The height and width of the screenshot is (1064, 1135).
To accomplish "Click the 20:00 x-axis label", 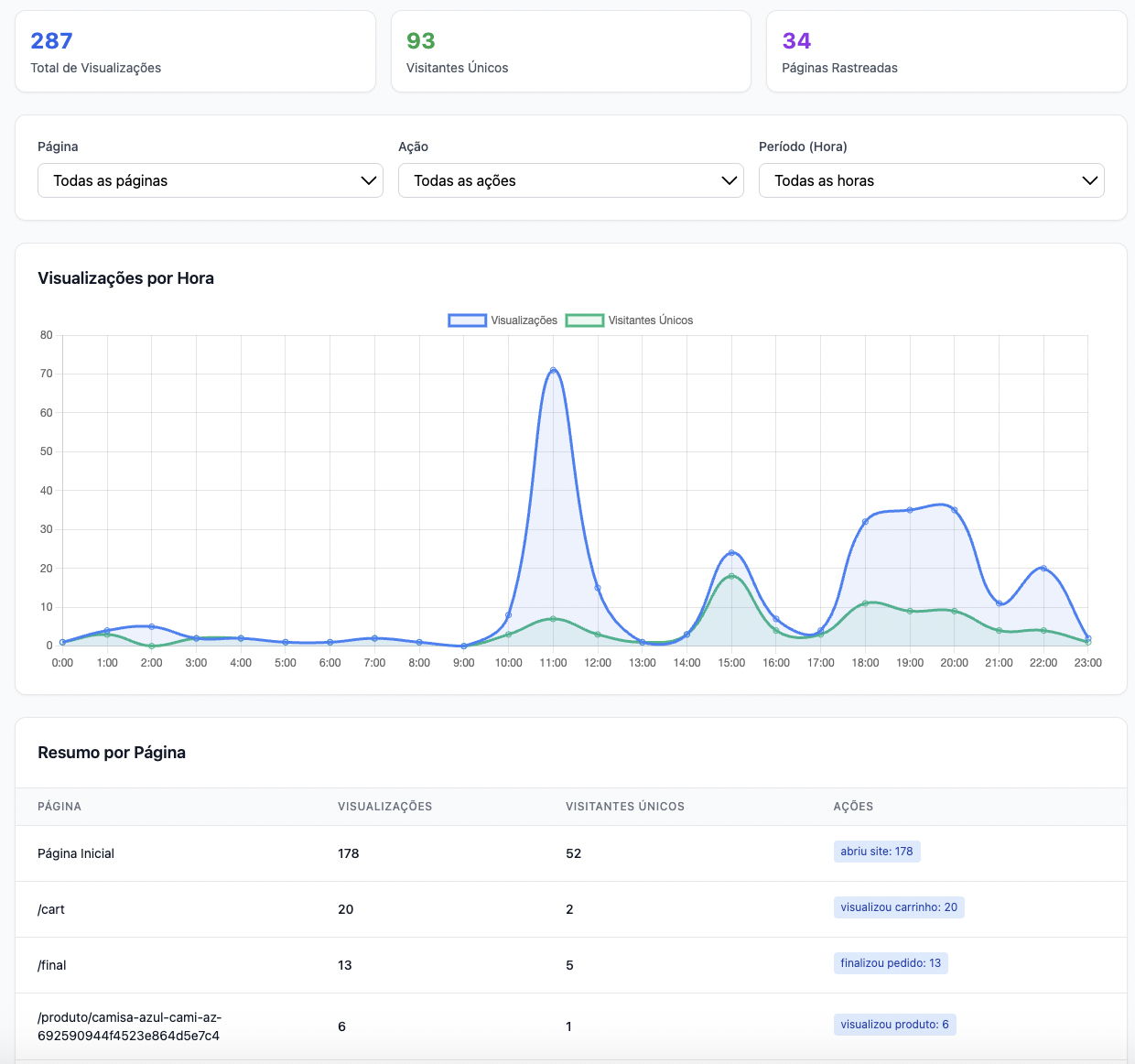I will pyautogui.click(x=954, y=663).
